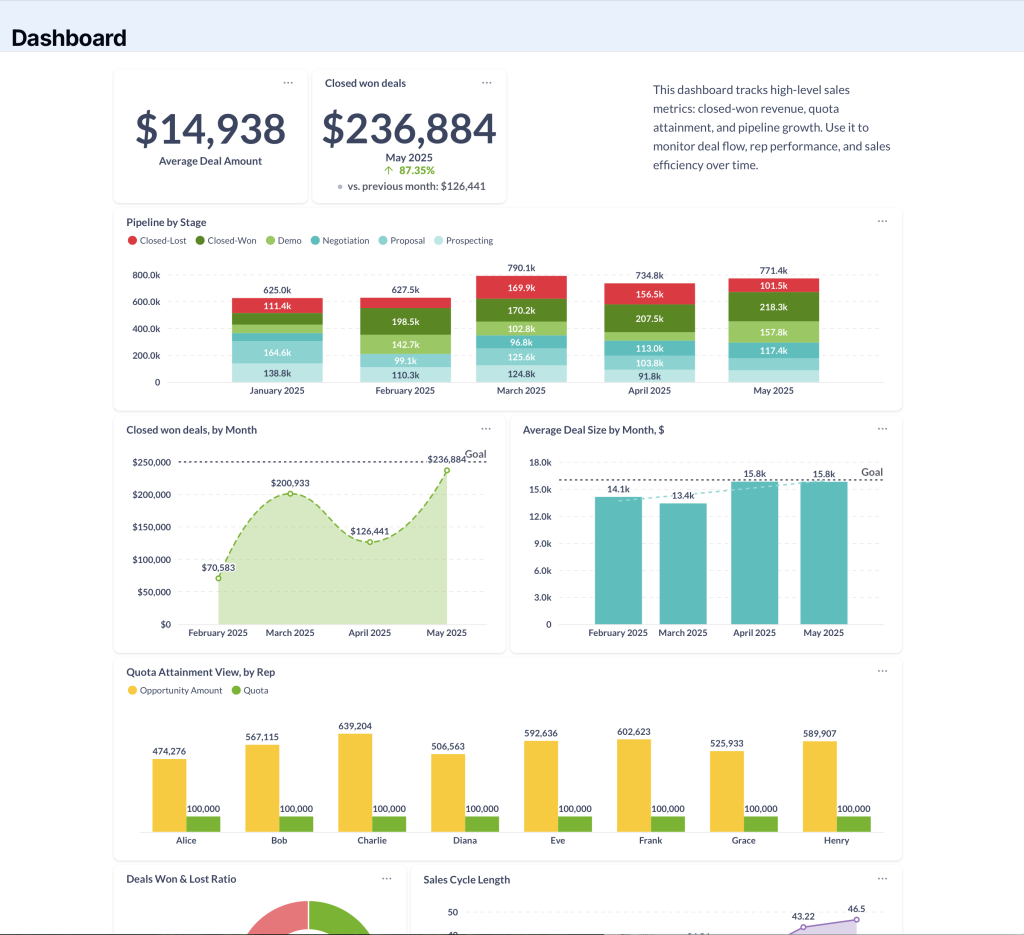Image resolution: width=1024 pixels, height=935 pixels.
Task: Open ellipsis menu on Closed won deals card
Action: pos(487,83)
